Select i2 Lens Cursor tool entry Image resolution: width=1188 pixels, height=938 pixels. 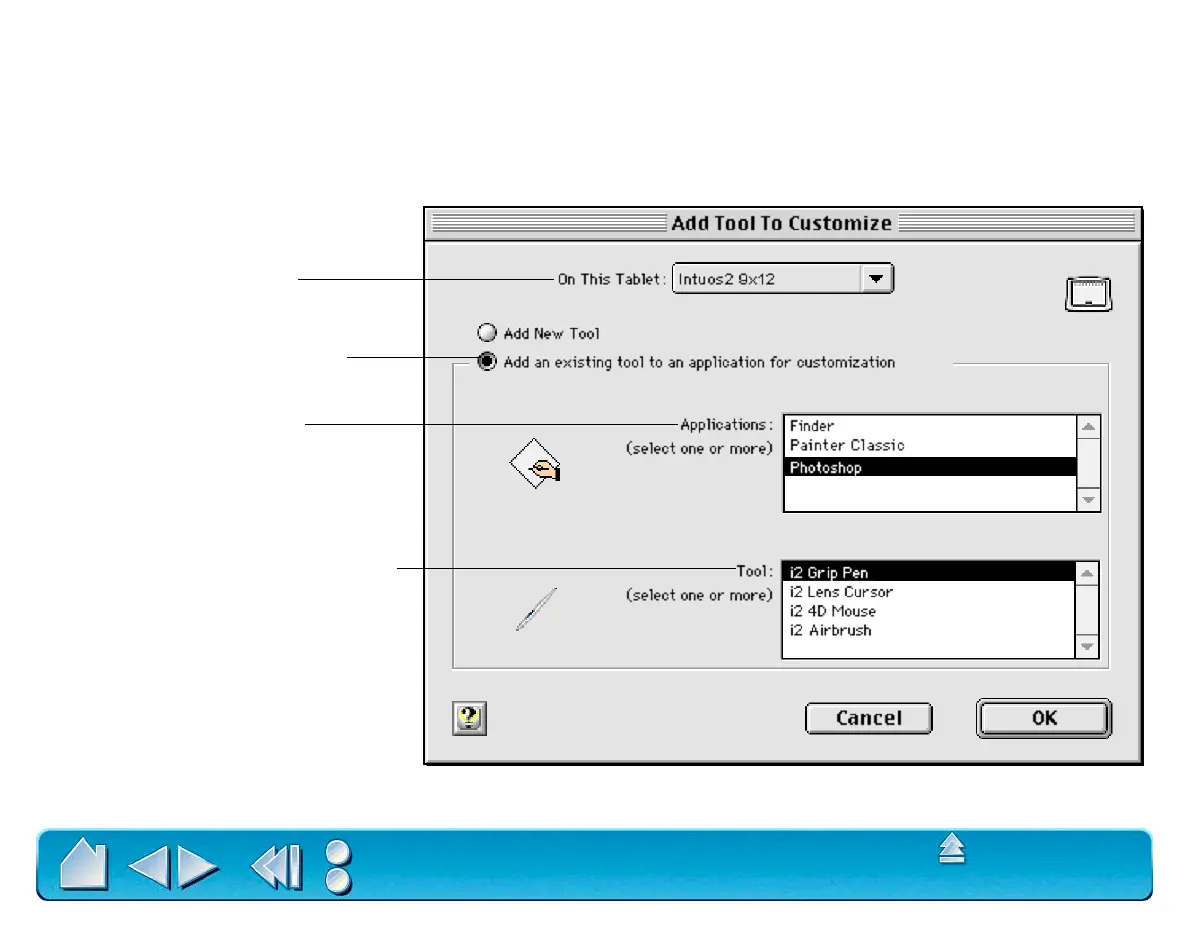928,592
